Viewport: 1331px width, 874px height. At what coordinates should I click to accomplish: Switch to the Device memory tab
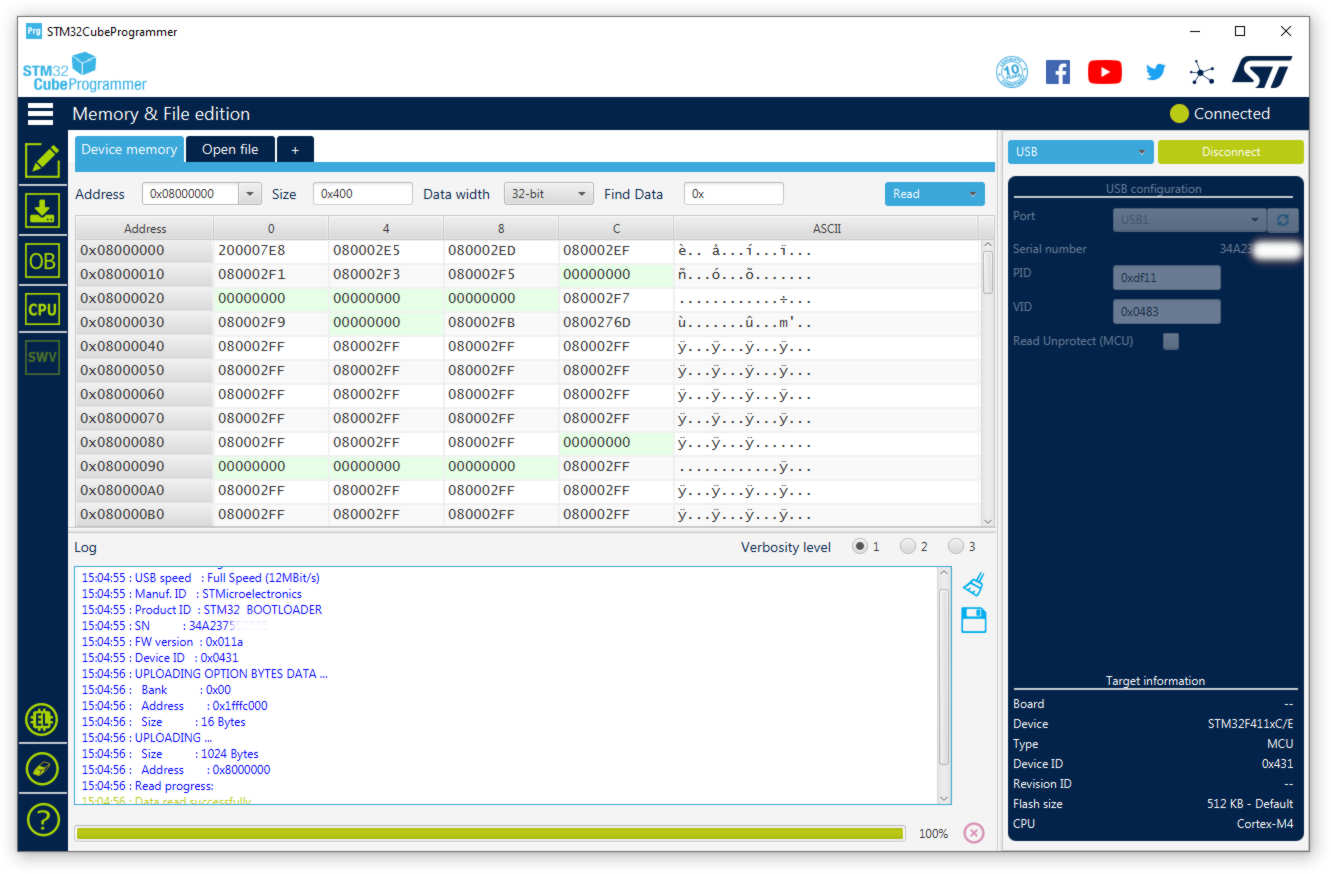(x=129, y=149)
